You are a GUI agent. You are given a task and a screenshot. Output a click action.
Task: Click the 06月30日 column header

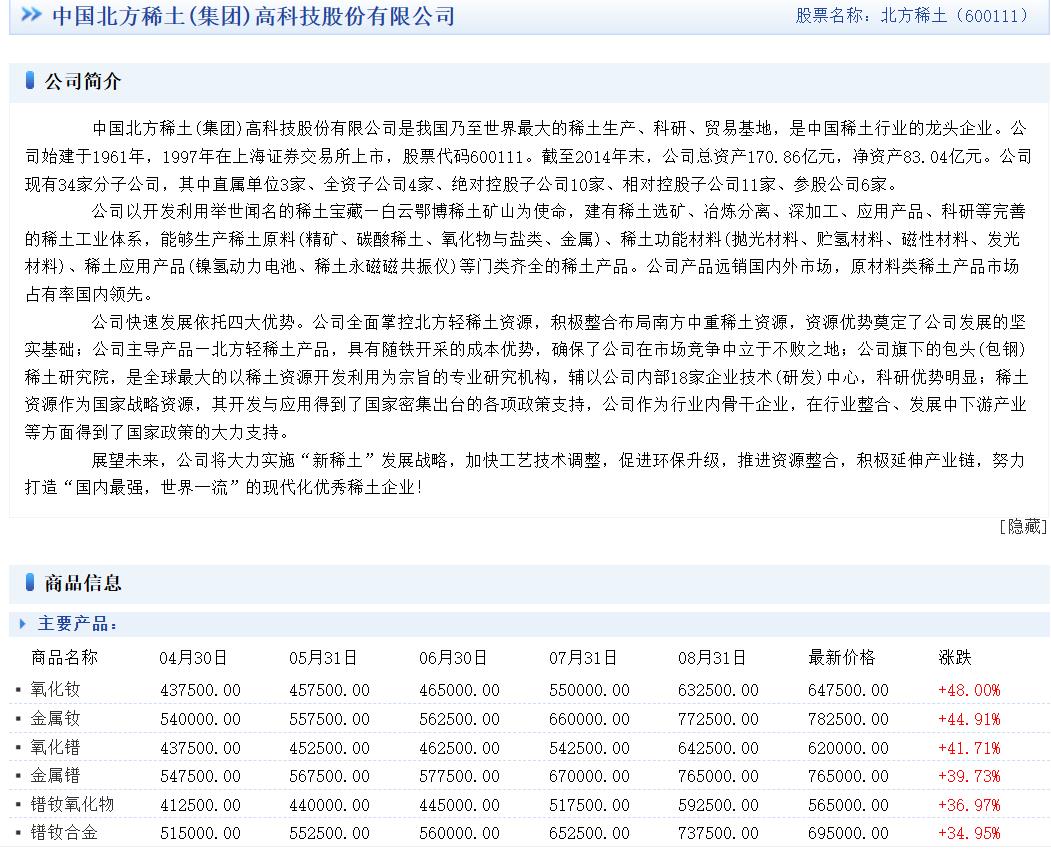click(x=453, y=658)
